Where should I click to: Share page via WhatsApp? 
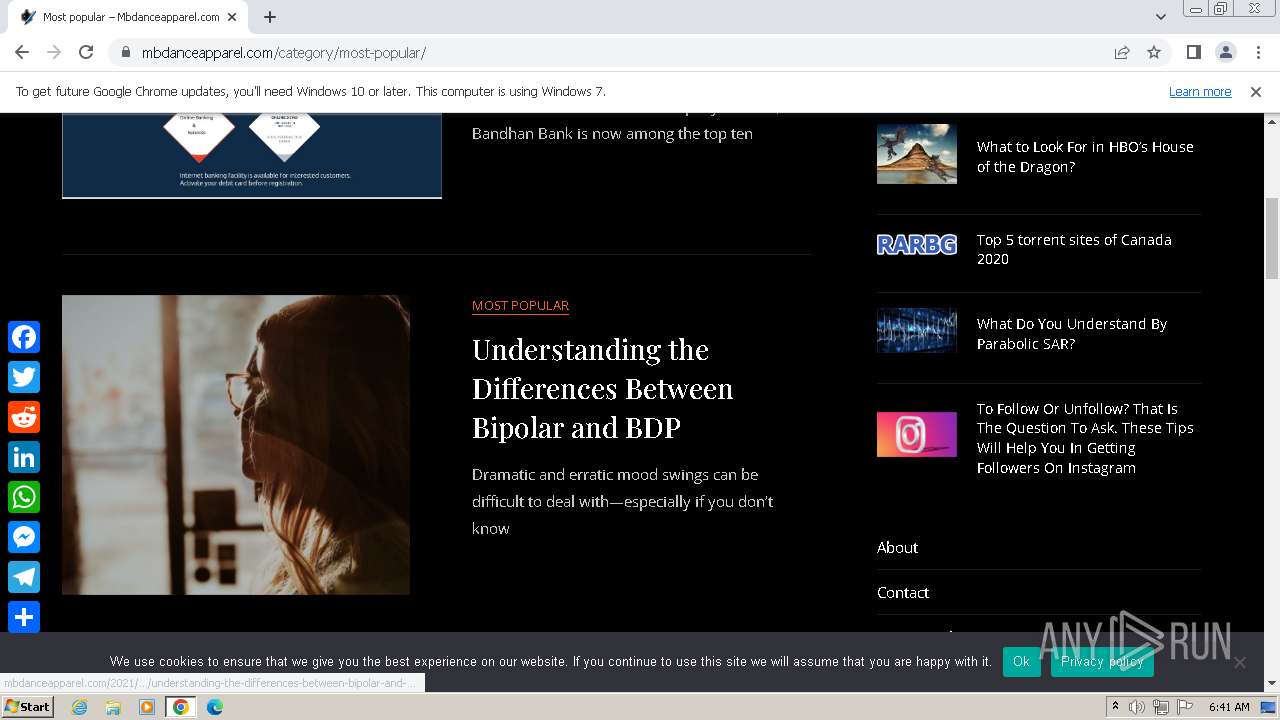[x=24, y=497]
